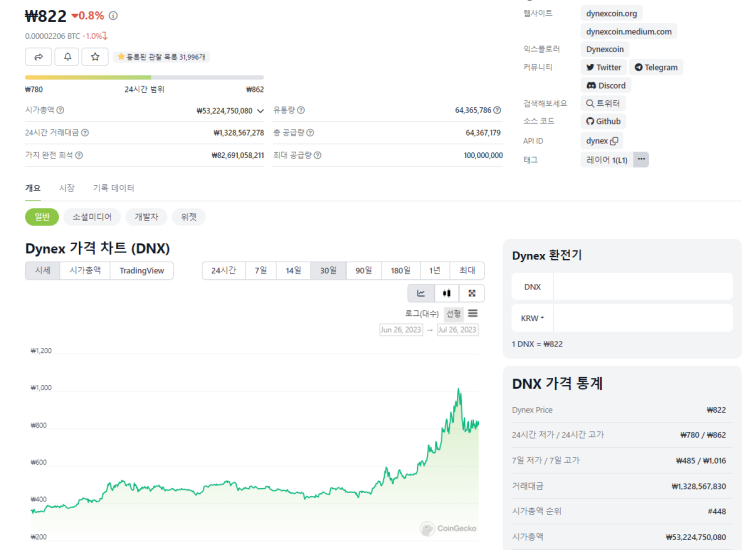Screen dimensions: 743x550
Task: Click the Jun 26, 2023 start date field
Action: pyautogui.click(x=401, y=330)
